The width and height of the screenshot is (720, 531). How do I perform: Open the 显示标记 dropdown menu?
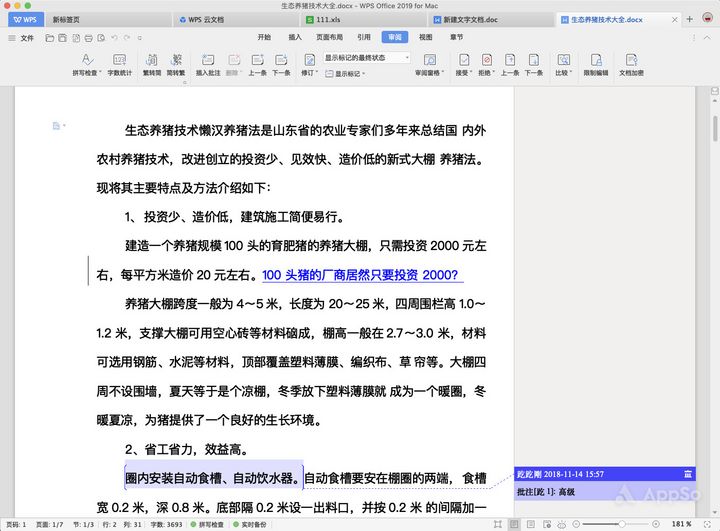coord(352,73)
